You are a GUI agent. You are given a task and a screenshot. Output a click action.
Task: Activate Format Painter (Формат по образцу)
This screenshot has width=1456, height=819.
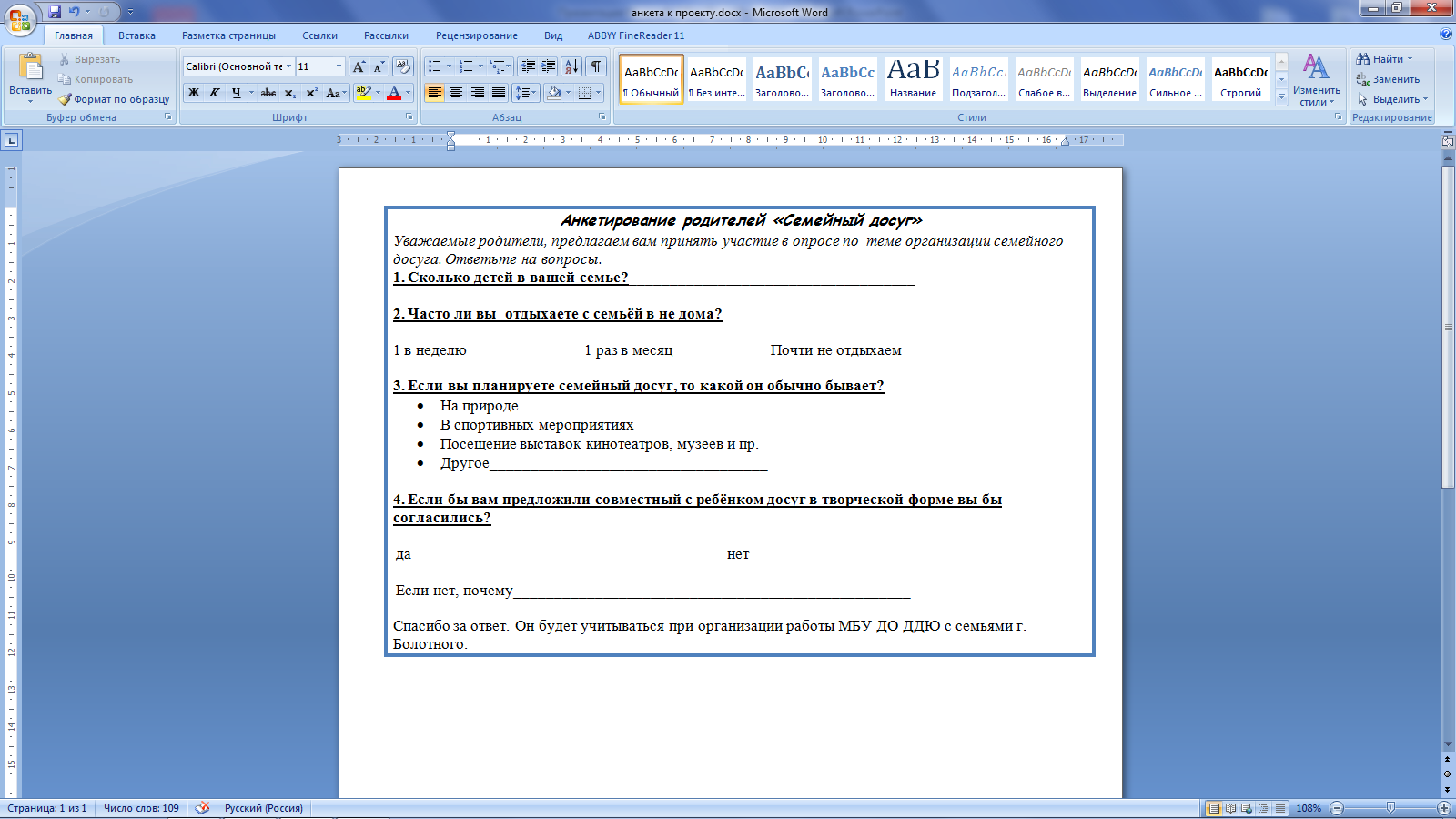114,99
